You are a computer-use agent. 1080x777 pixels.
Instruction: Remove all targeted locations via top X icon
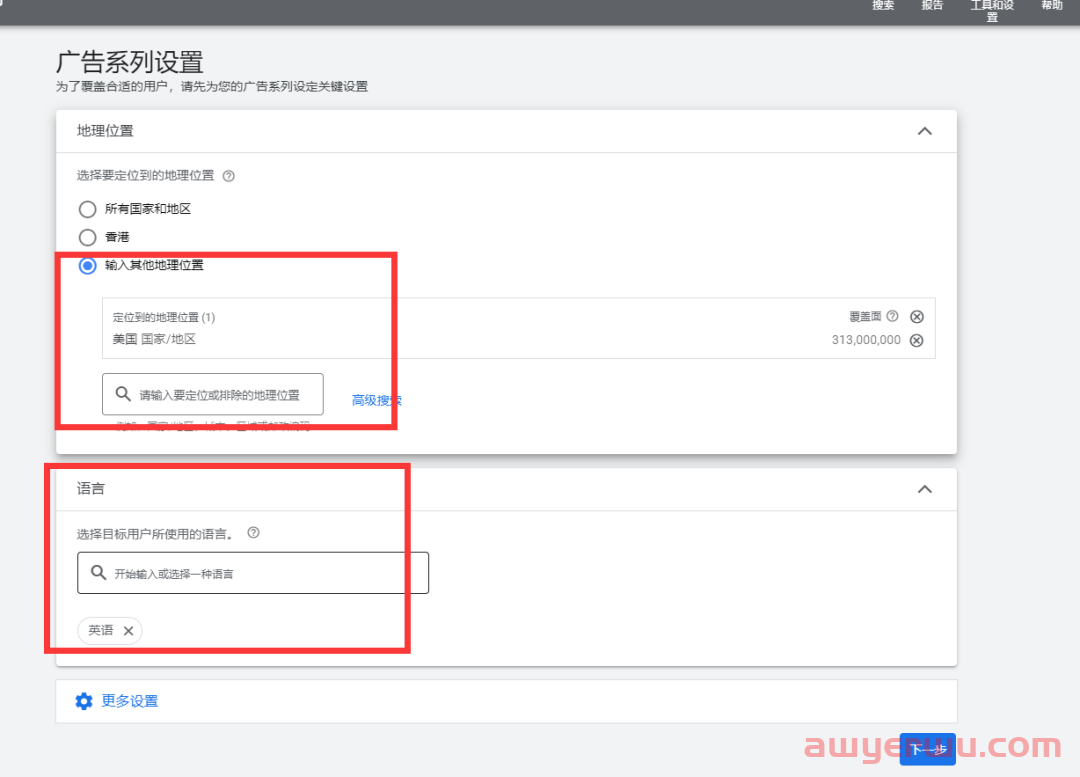[917, 317]
